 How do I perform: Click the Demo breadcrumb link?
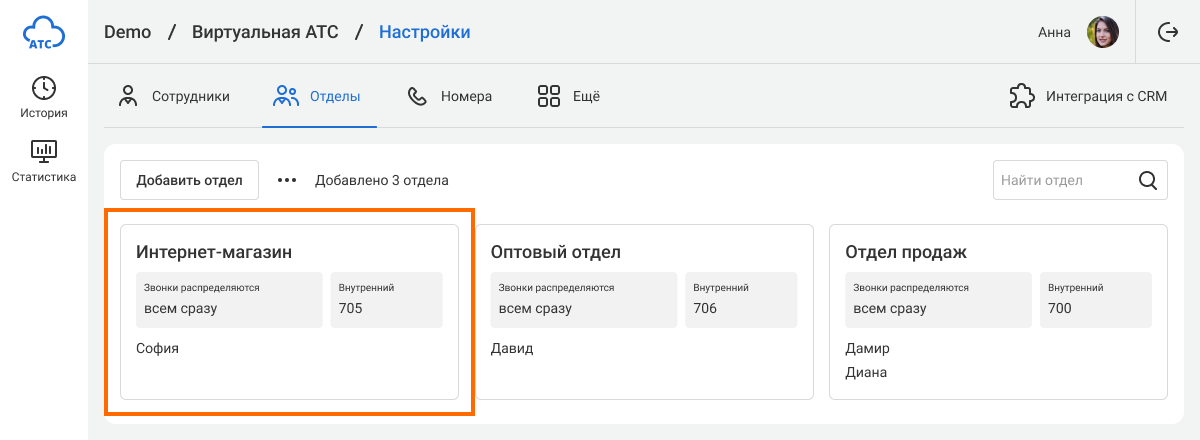(x=127, y=33)
